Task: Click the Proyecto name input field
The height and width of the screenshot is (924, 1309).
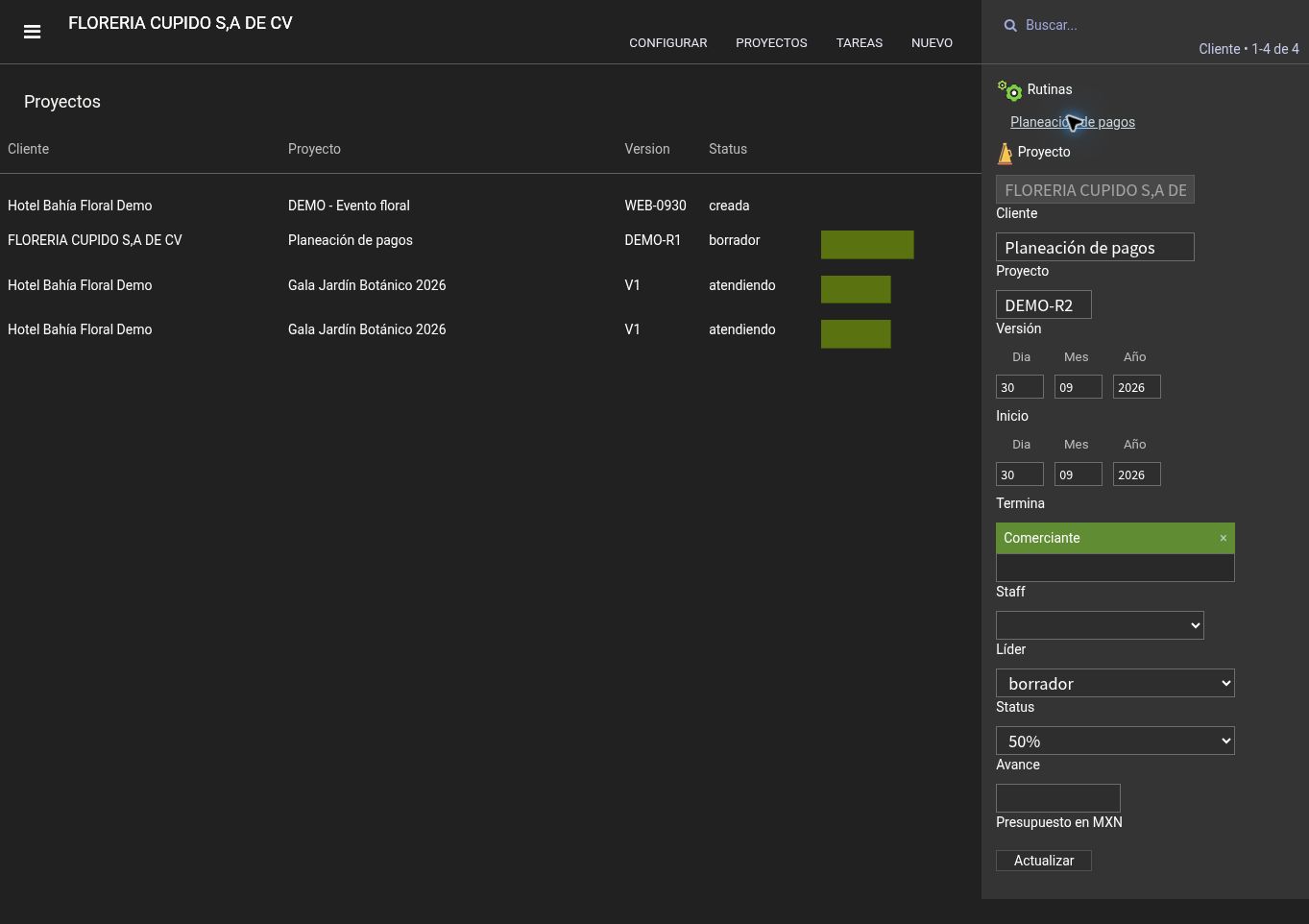Action: click(x=1095, y=247)
